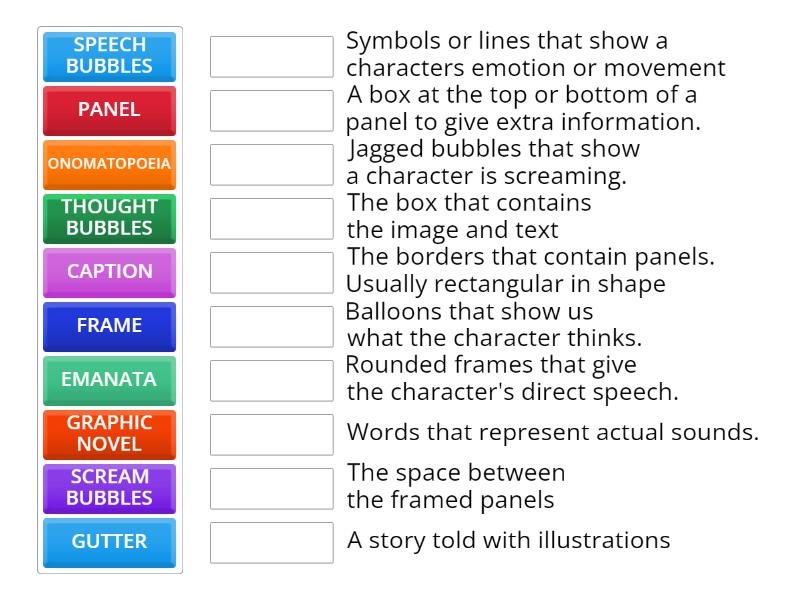Select the box beside the jagged bubbles definition
This screenshot has height=600, width=800.
pyautogui.click(x=271, y=164)
